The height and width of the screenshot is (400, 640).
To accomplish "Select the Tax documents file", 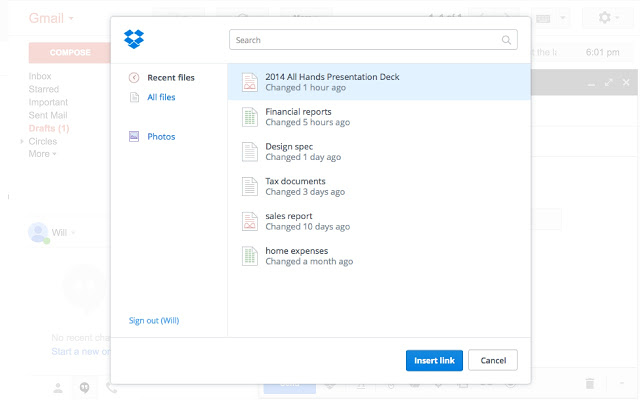I will (294, 186).
